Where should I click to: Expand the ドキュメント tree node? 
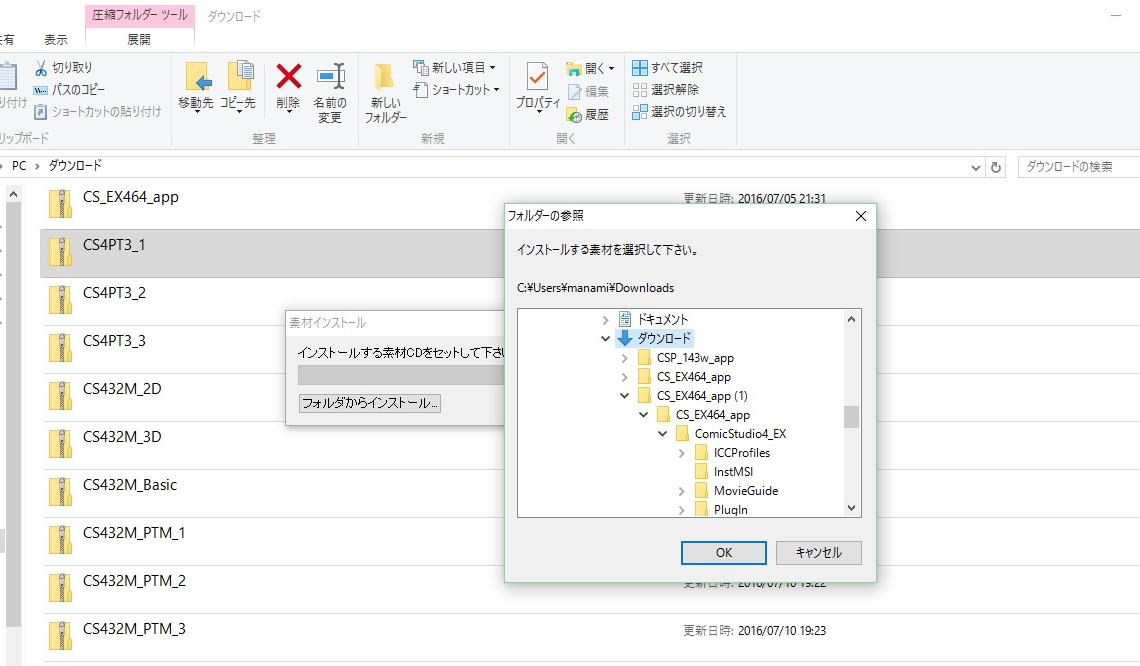(x=605, y=320)
